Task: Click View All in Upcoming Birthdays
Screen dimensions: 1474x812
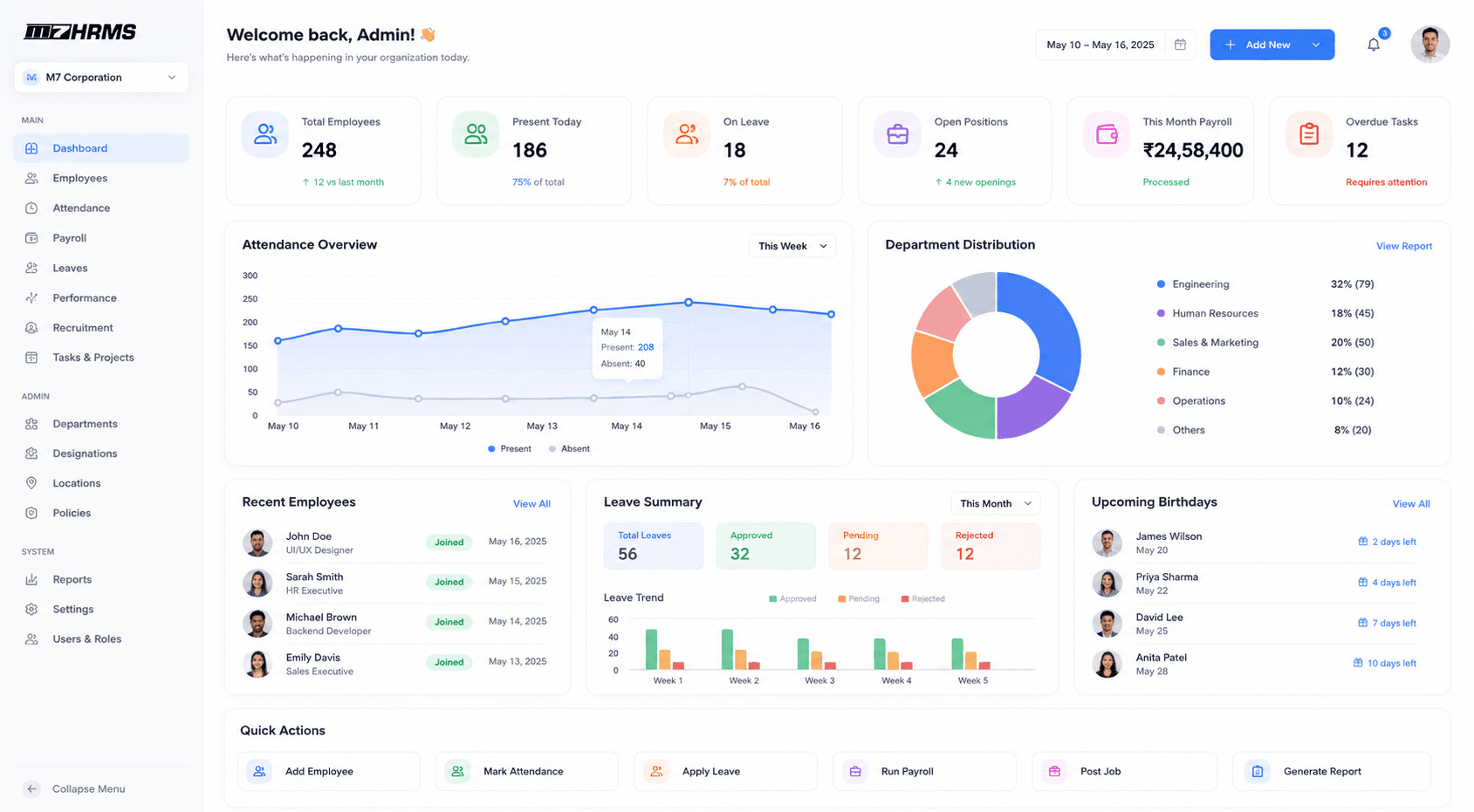Action: [x=1410, y=504]
